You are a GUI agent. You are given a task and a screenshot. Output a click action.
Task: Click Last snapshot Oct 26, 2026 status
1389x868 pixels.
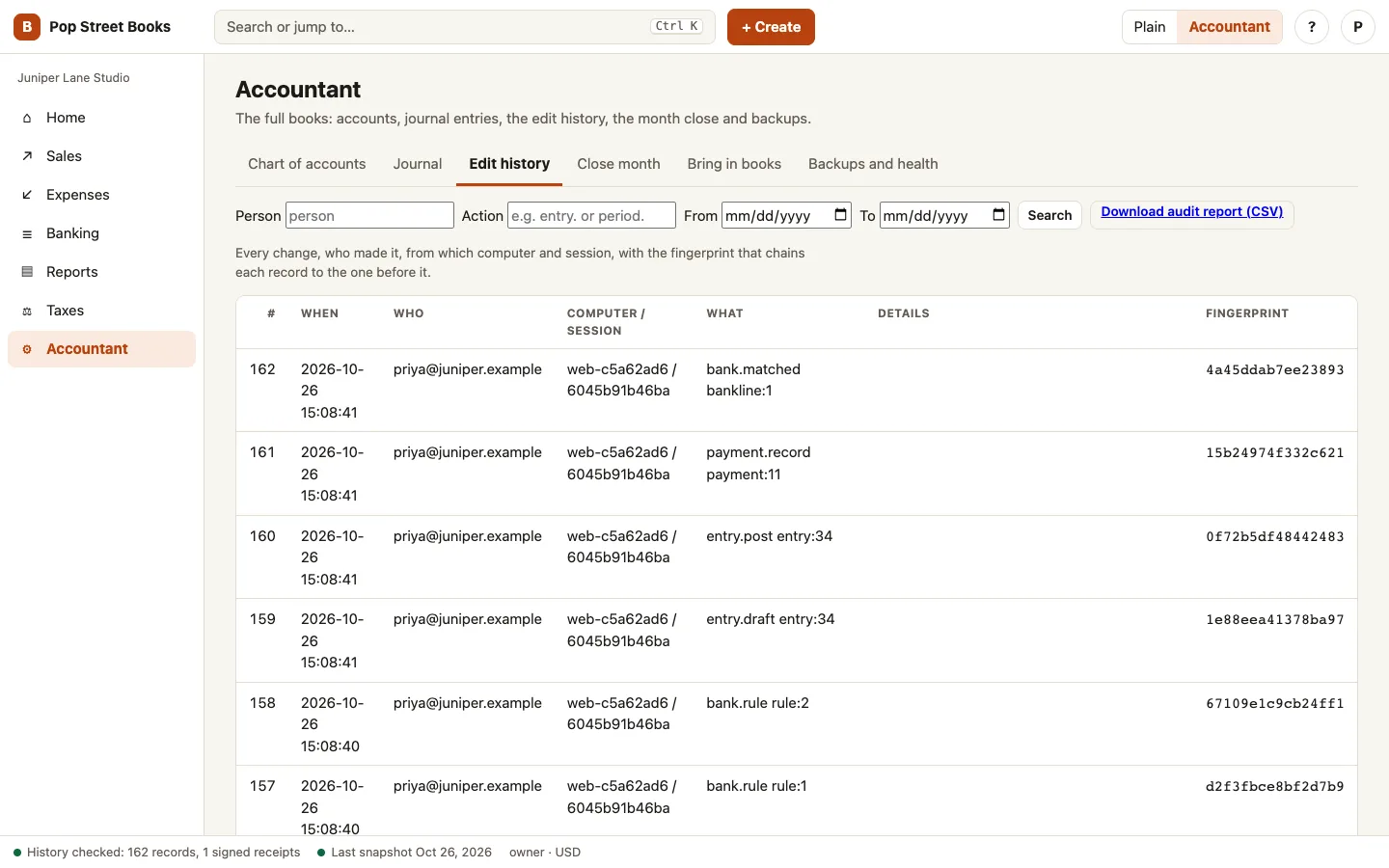[x=405, y=853]
